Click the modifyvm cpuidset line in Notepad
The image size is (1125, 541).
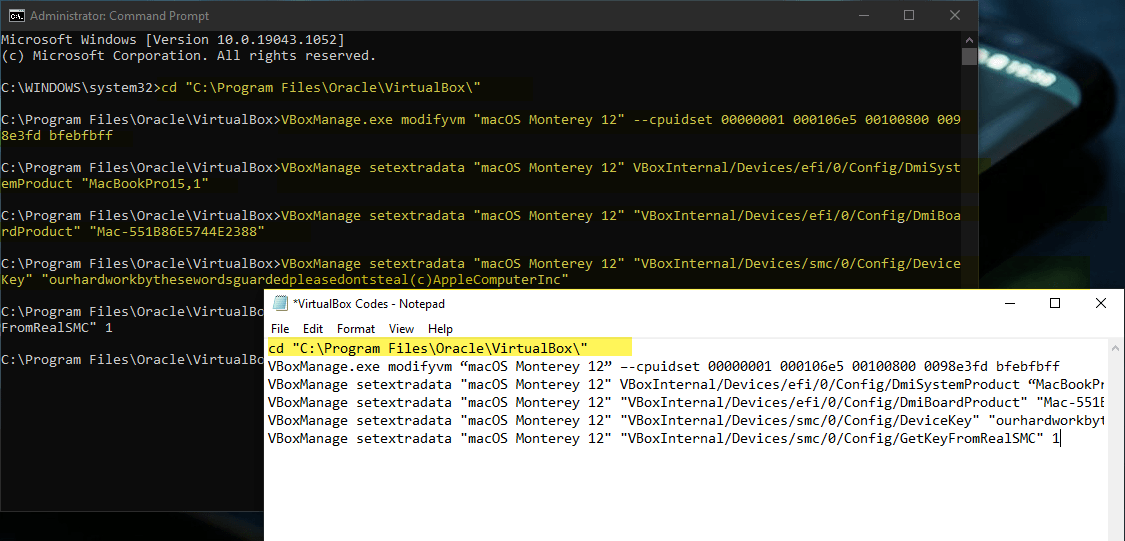click(664, 366)
